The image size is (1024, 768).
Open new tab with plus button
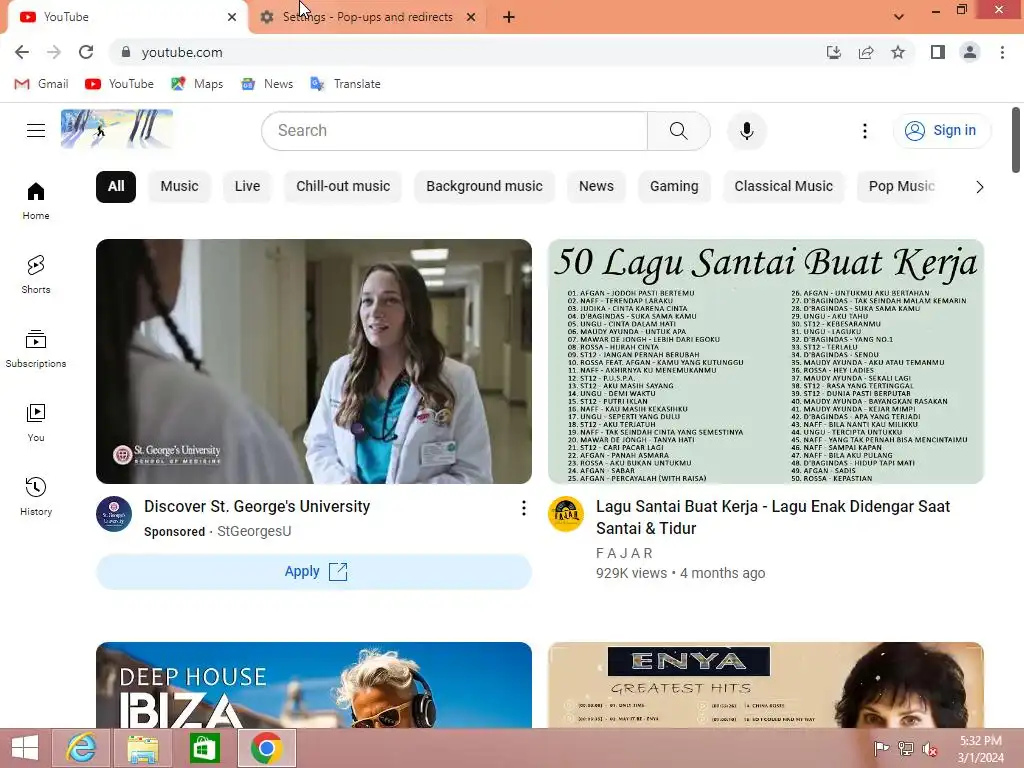pos(509,17)
